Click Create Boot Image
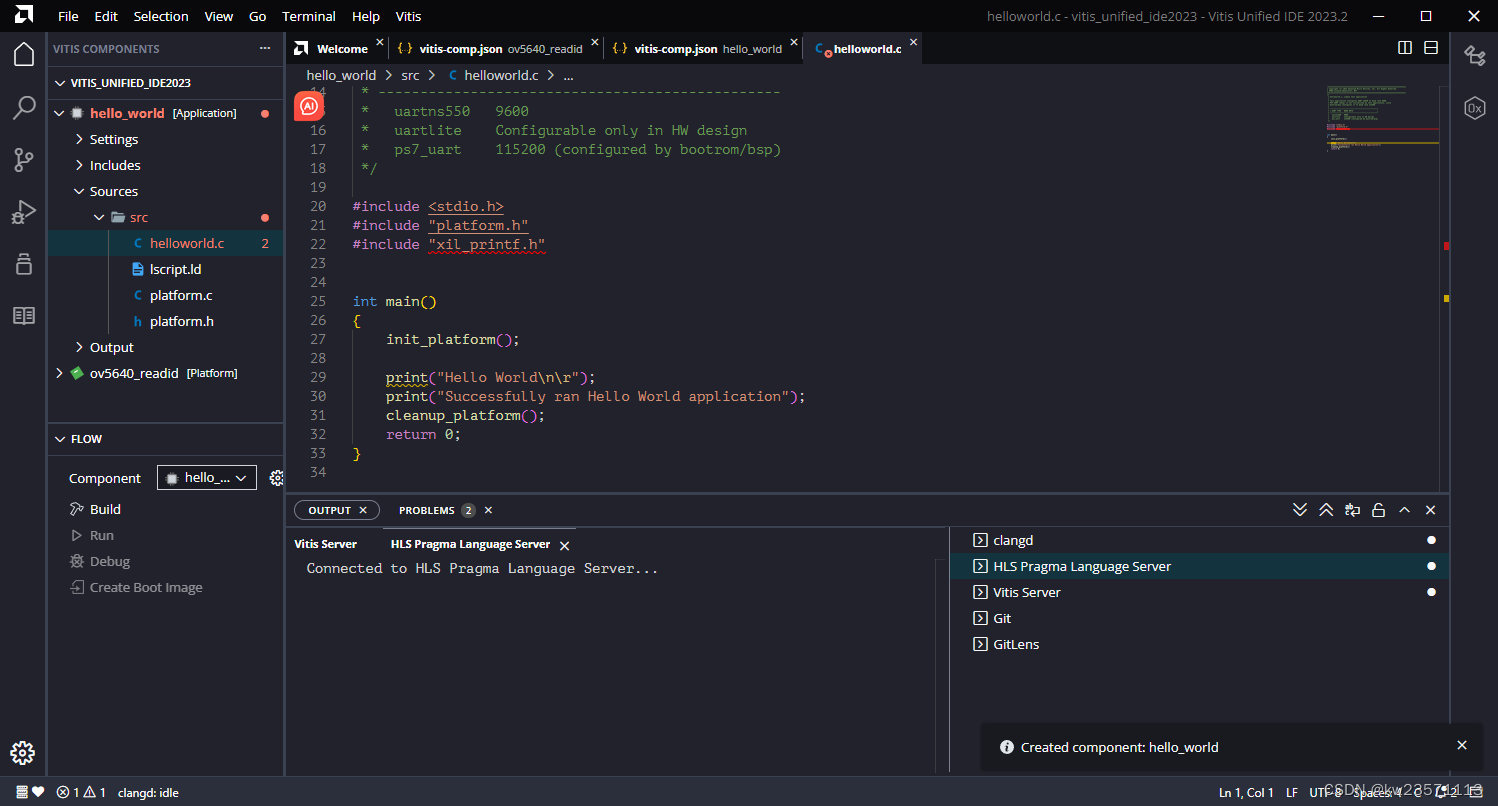The image size is (1498, 806). pyautogui.click(x=146, y=587)
